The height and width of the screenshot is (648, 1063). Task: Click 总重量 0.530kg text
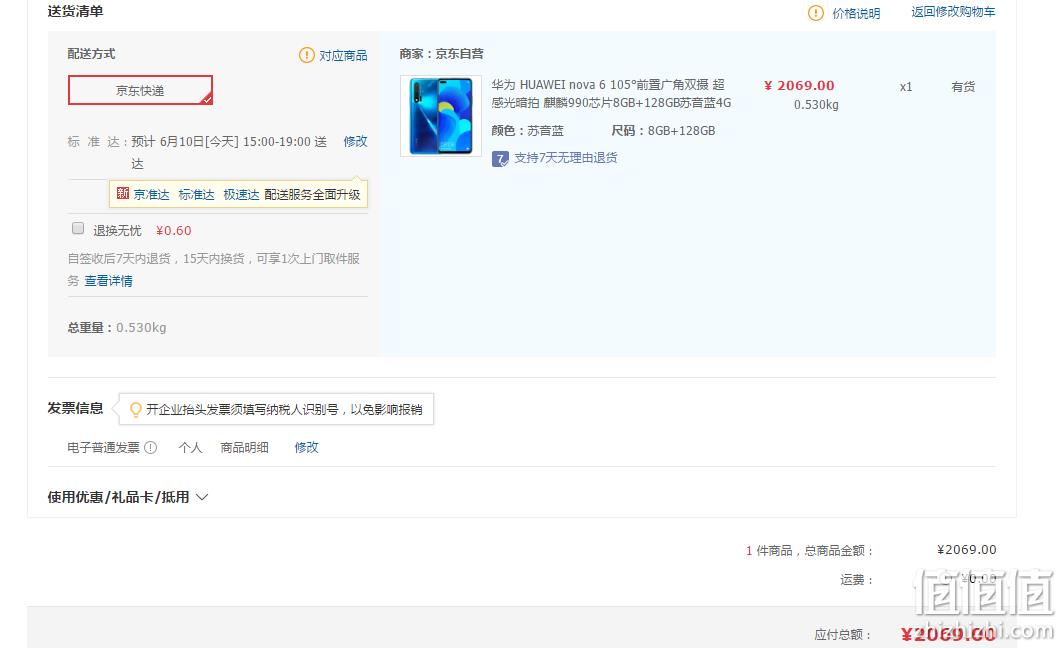tap(117, 327)
